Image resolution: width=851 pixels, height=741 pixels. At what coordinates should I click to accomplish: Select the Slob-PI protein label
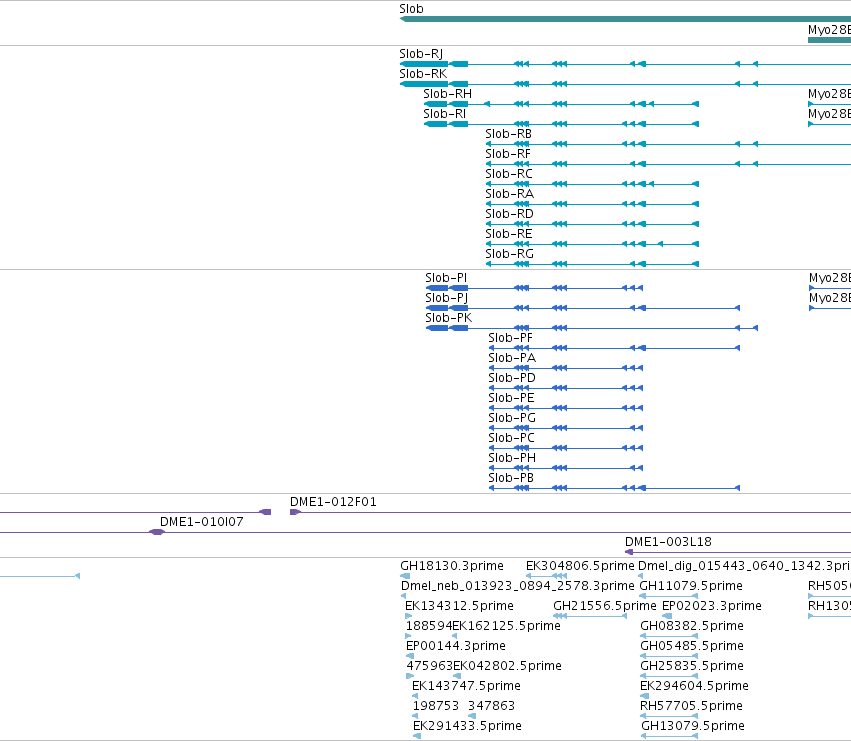click(x=446, y=278)
